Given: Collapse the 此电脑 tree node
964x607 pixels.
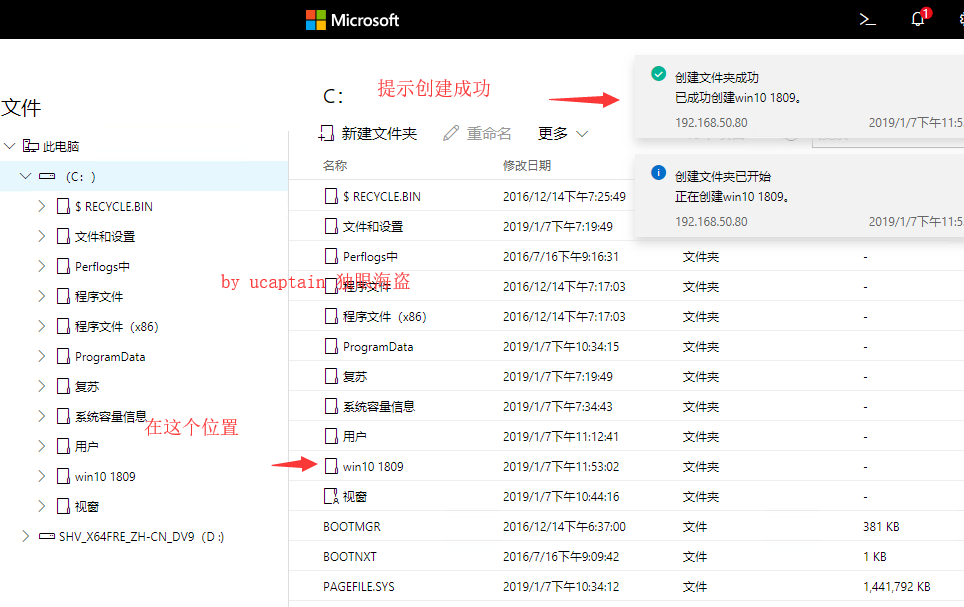Looking at the screenshot, I should click(9, 146).
